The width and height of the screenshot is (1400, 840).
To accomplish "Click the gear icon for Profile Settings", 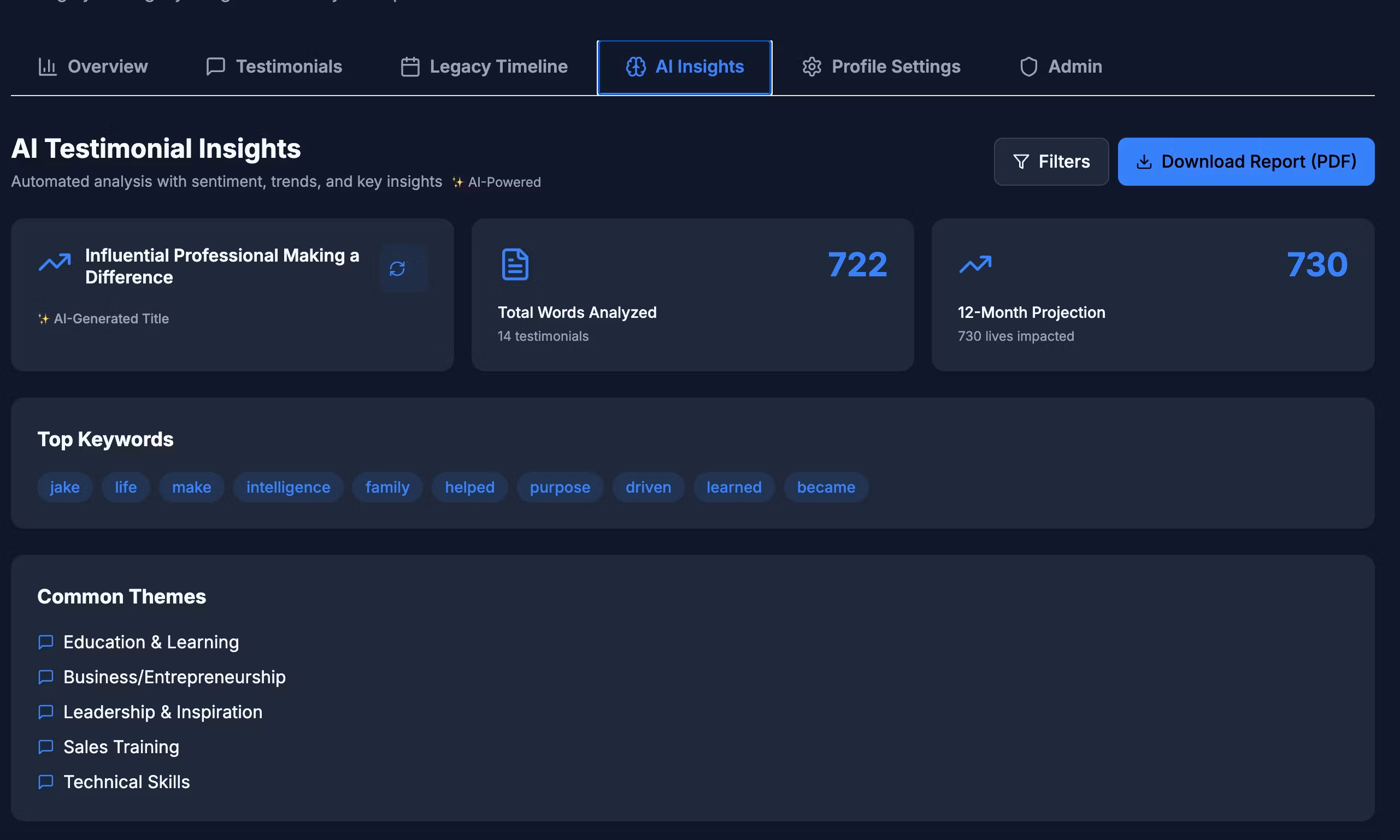I will coord(811,67).
